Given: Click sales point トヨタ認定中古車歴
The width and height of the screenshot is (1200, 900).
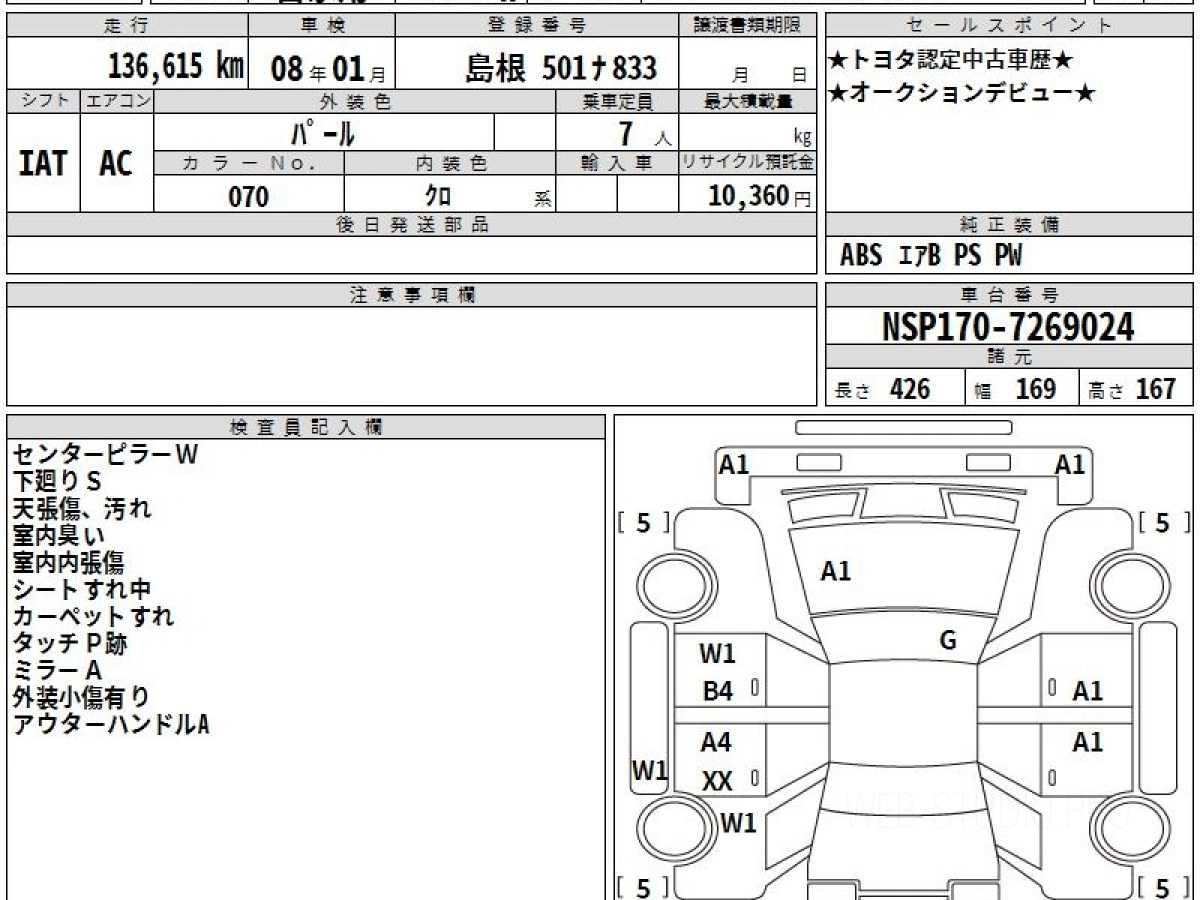Looking at the screenshot, I should click(951, 61).
